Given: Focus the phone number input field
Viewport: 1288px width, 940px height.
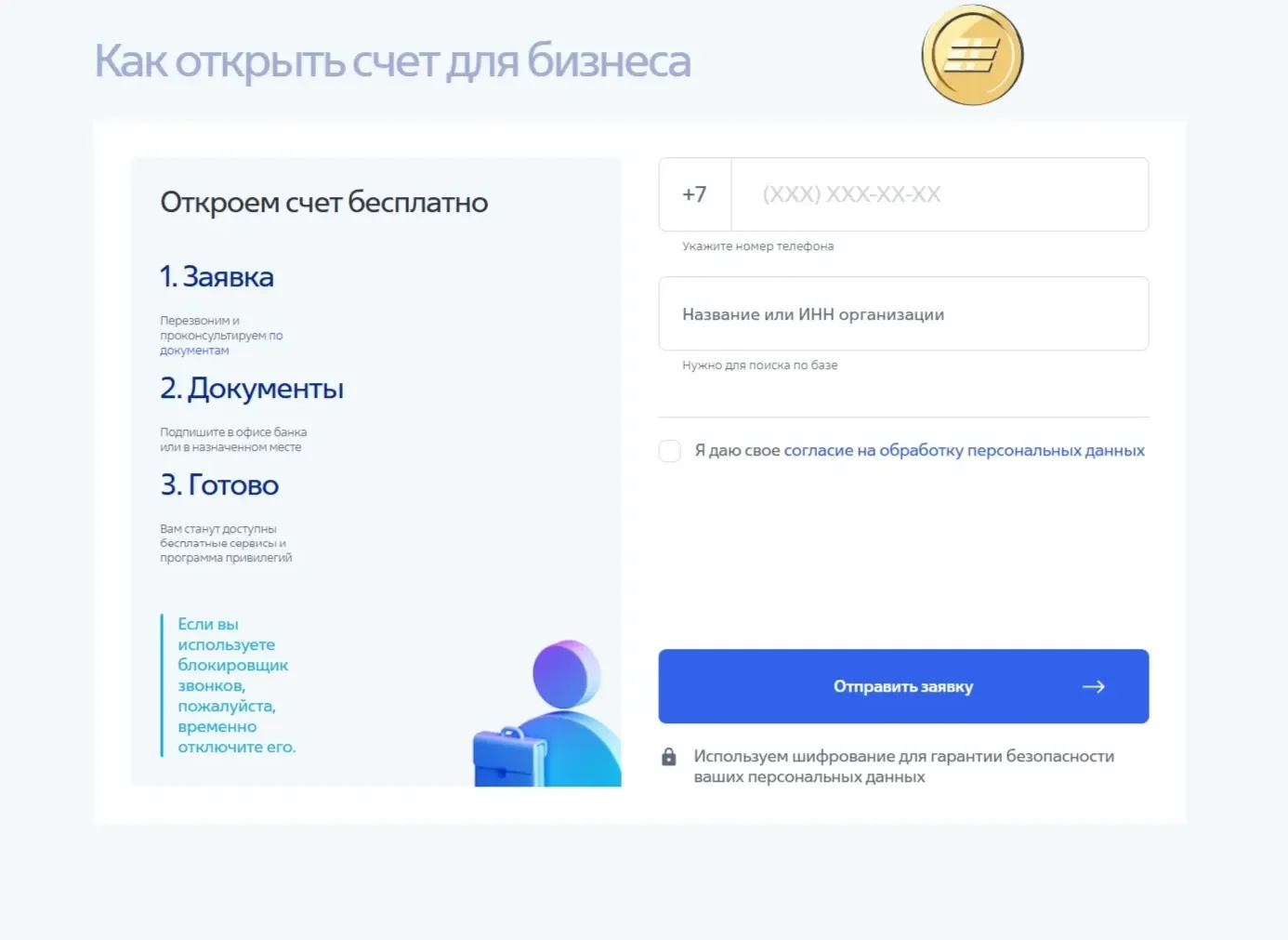Looking at the screenshot, I should (940, 194).
